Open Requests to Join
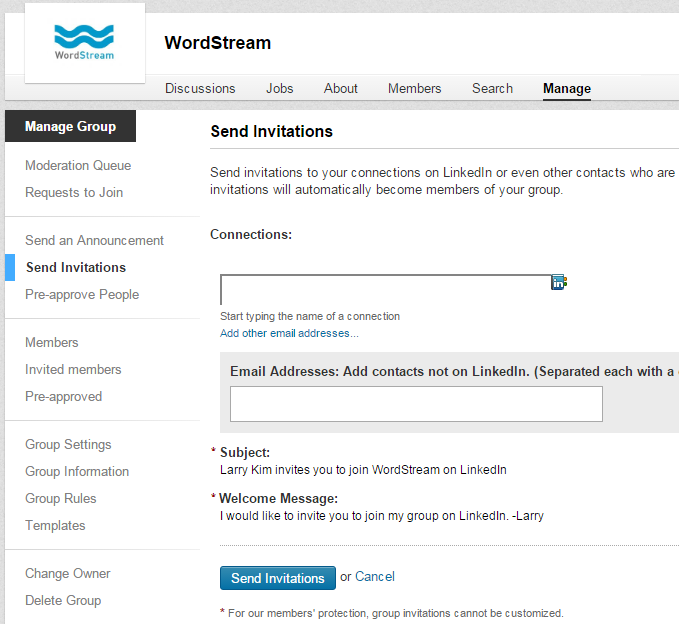679x624 pixels. [x=74, y=192]
